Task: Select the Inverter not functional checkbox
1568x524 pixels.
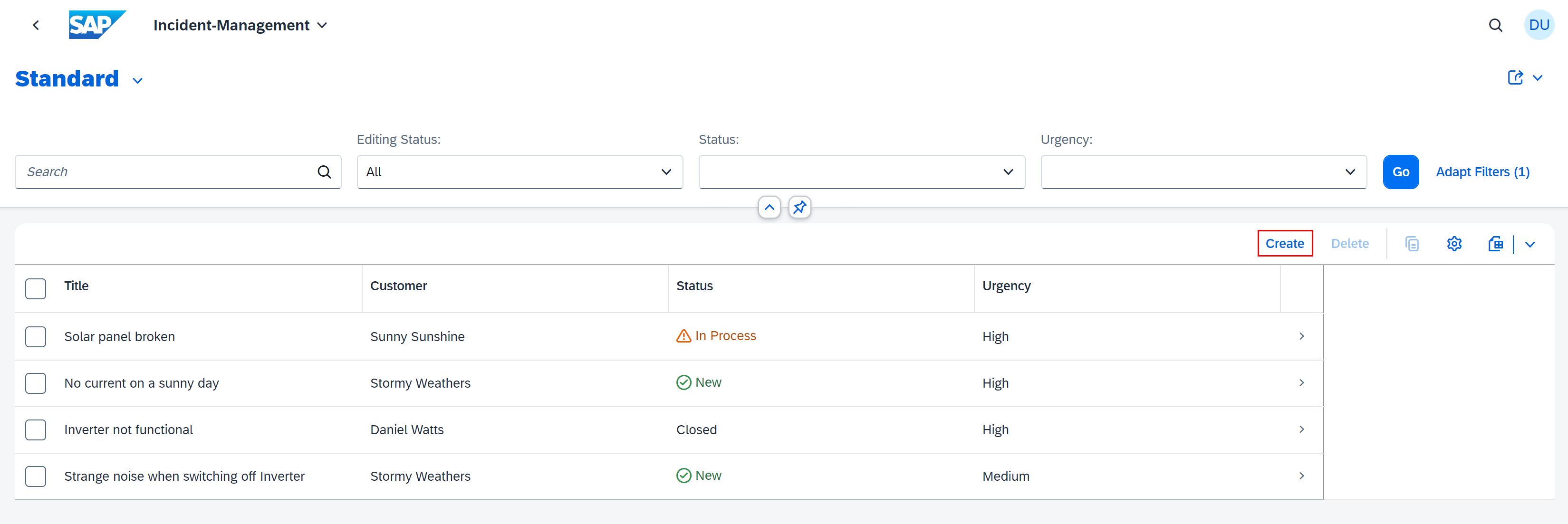Action: pyautogui.click(x=35, y=429)
